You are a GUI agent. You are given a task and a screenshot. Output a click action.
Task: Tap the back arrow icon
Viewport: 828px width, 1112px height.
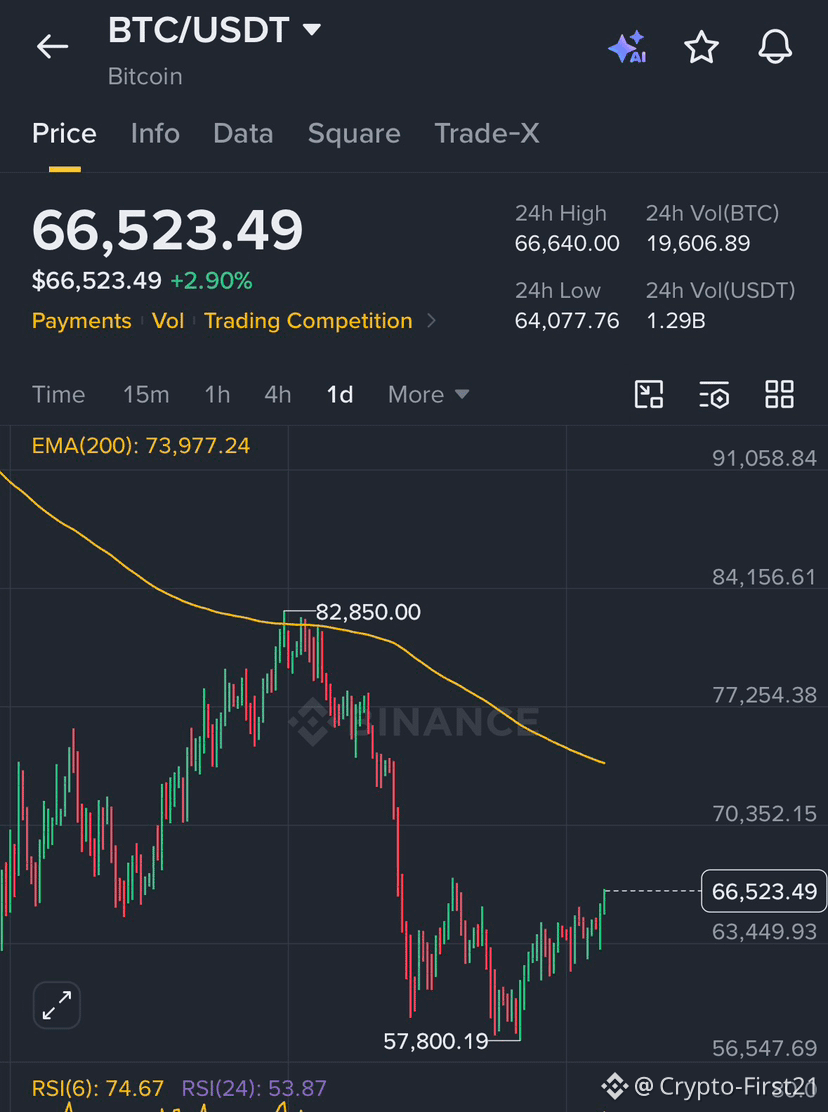(52, 47)
